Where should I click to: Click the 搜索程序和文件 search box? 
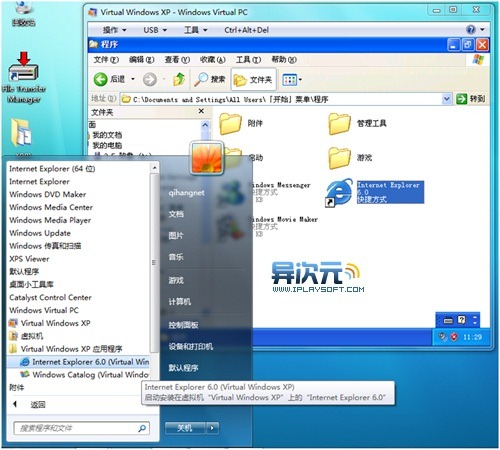click(82, 428)
